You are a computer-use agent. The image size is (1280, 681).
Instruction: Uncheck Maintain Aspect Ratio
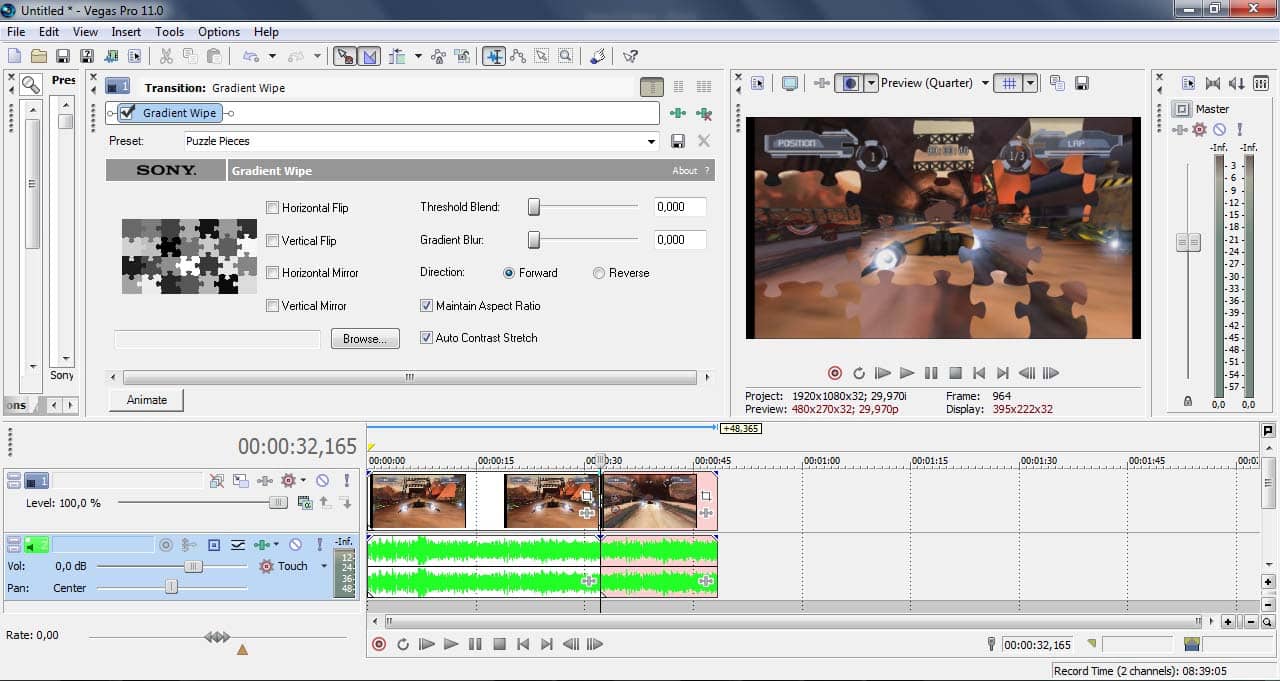[x=427, y=306]
